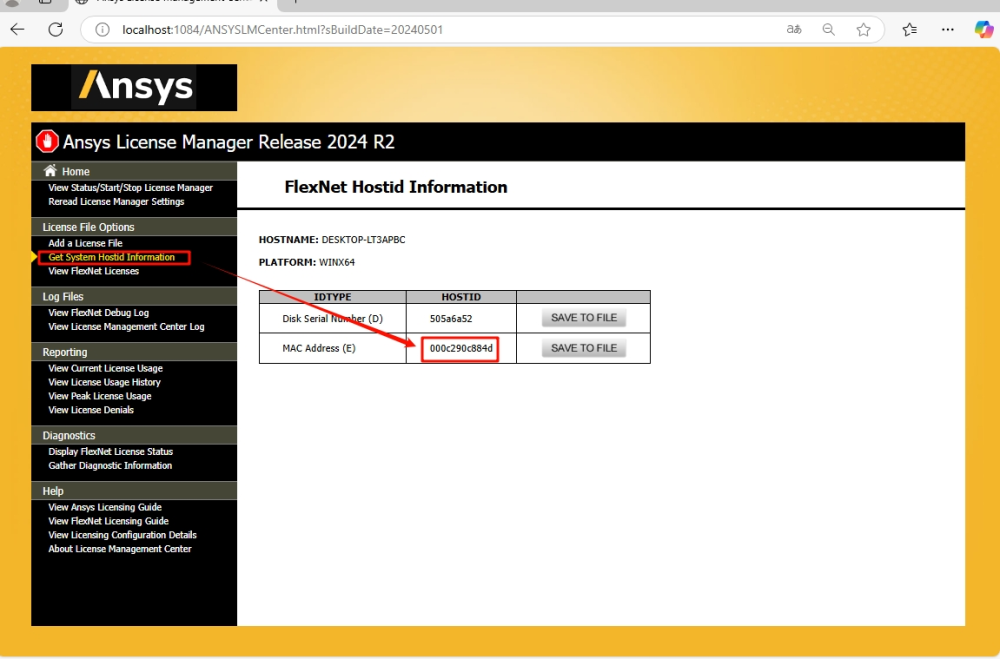Click the red stop status icon in header

[47, 141]
